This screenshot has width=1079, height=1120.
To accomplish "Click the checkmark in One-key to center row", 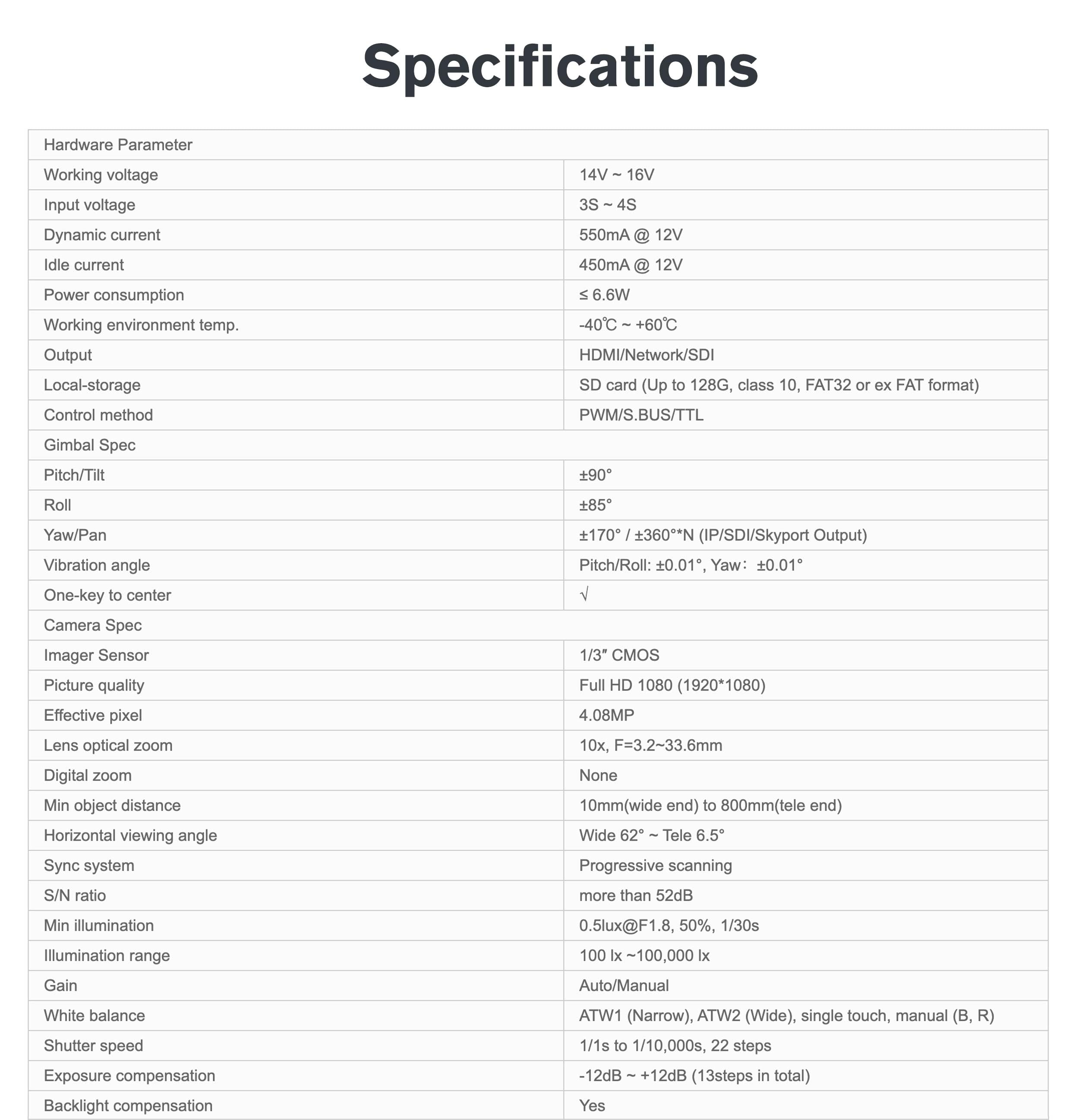I will [x=584, y=595].
